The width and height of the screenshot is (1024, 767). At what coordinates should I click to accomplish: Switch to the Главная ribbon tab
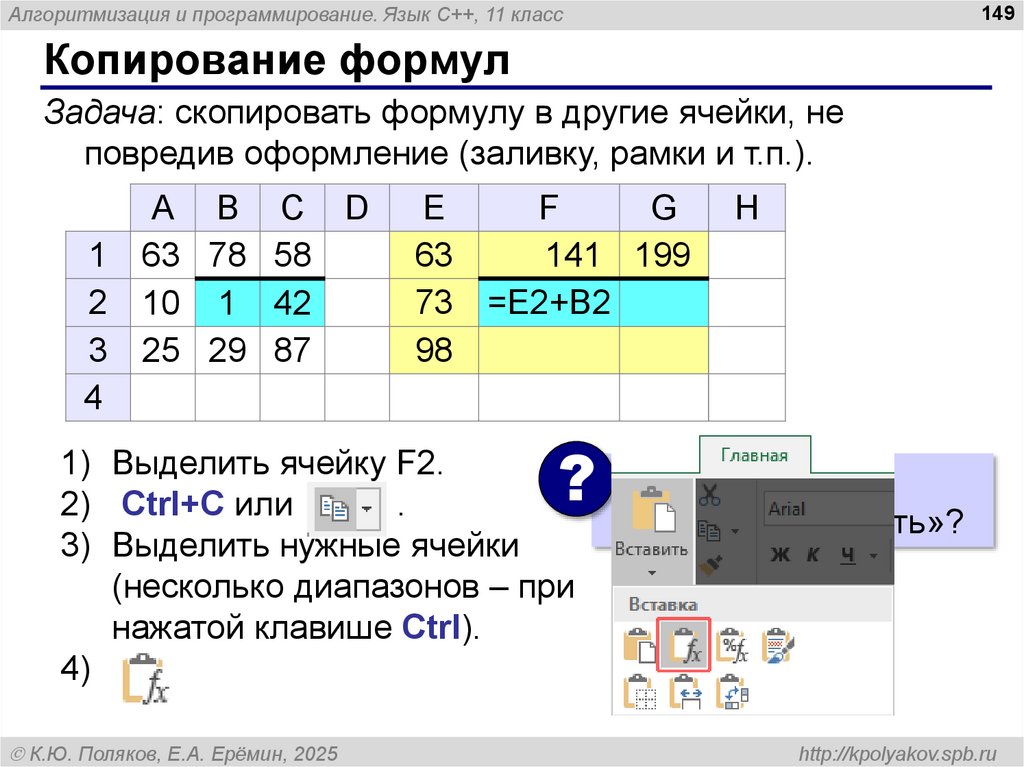coord(754,455)
